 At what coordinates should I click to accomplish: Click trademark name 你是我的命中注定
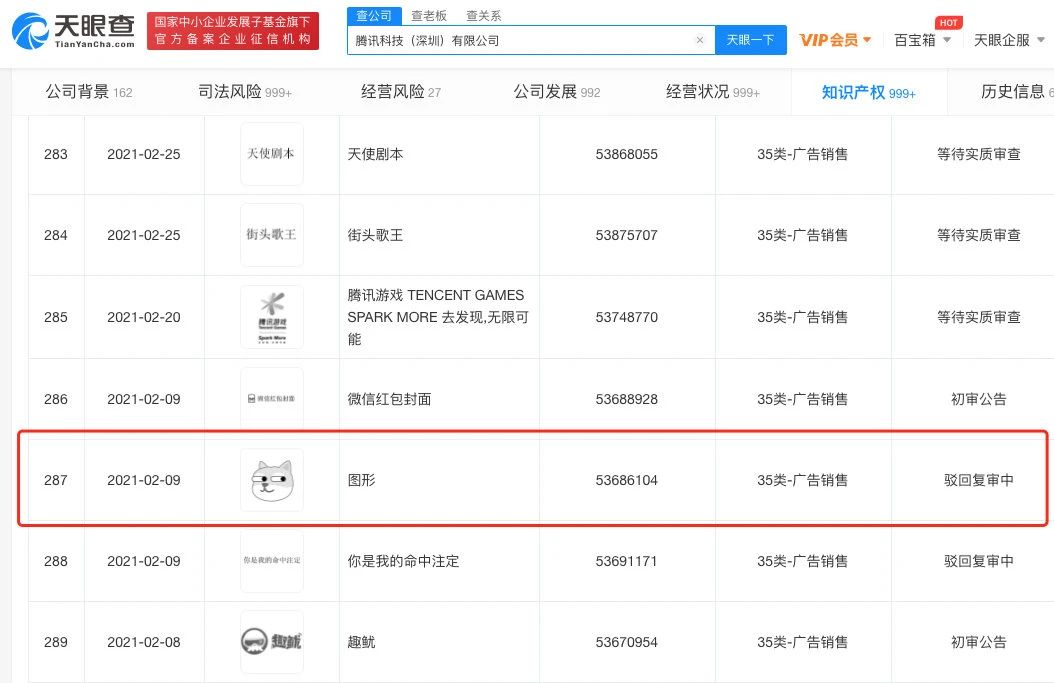403,561
